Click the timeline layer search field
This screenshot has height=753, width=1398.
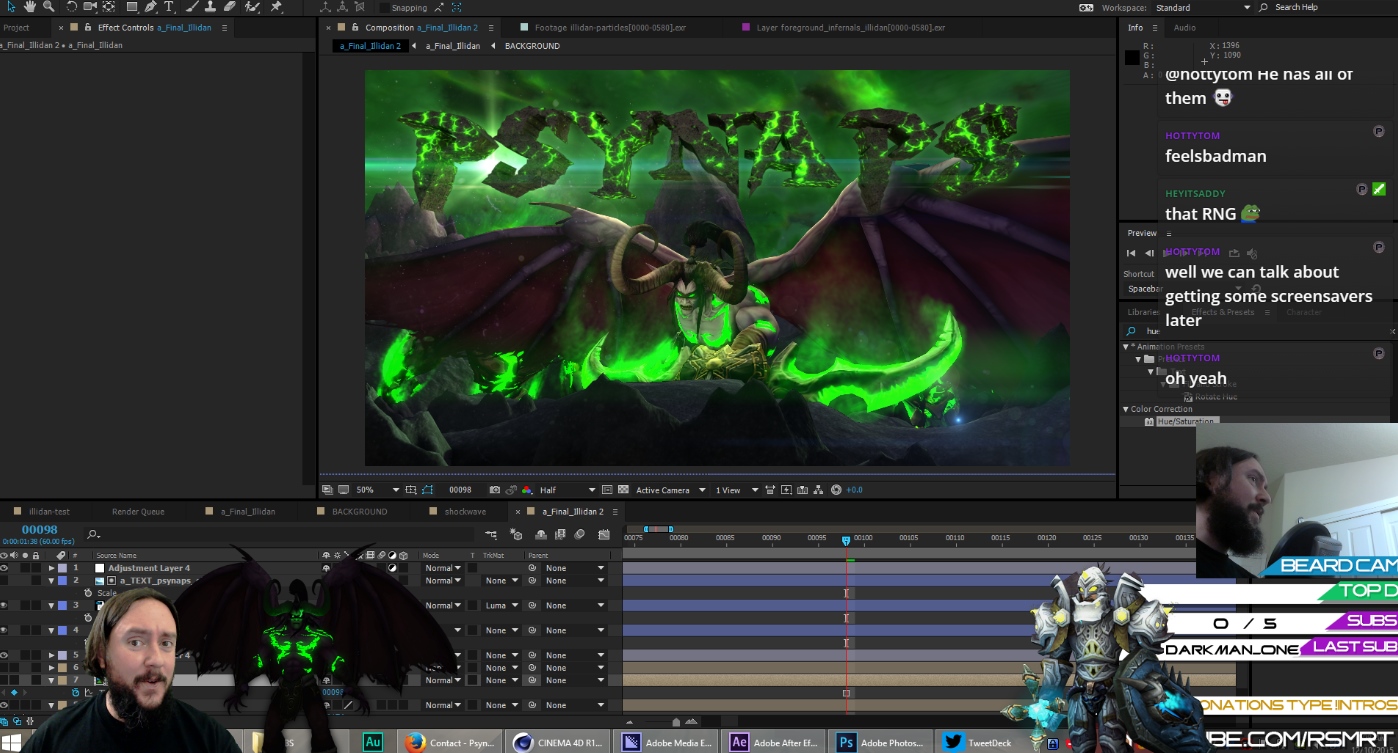pyautogui.click(x=280, y=534)
